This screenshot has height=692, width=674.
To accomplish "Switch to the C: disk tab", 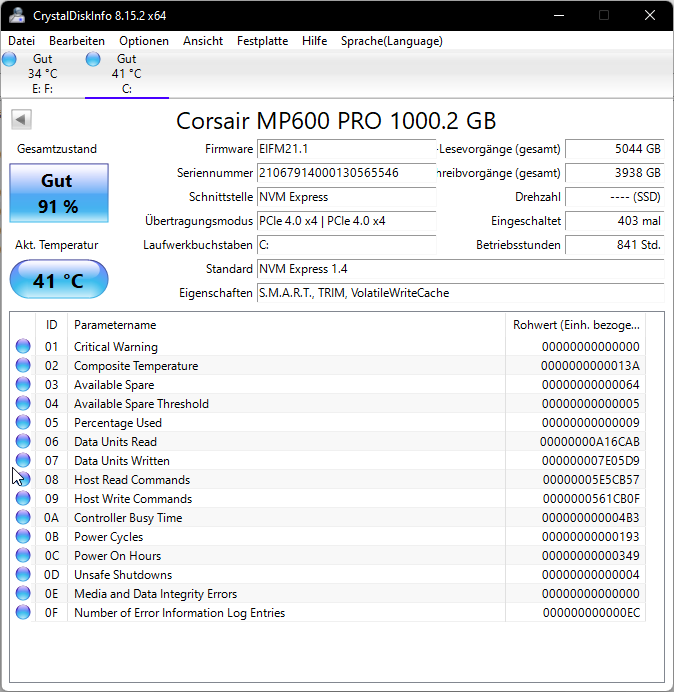I will [x=127, y=74].
